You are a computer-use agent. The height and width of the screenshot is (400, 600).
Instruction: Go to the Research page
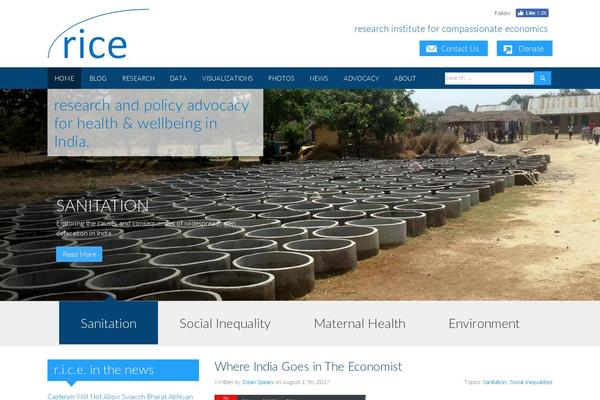click(139, 78)
